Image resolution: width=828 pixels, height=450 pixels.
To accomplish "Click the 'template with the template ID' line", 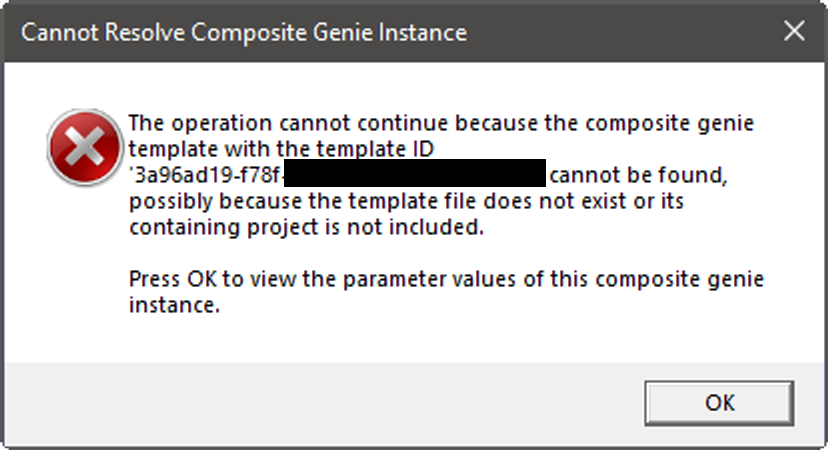I will 281,149.
